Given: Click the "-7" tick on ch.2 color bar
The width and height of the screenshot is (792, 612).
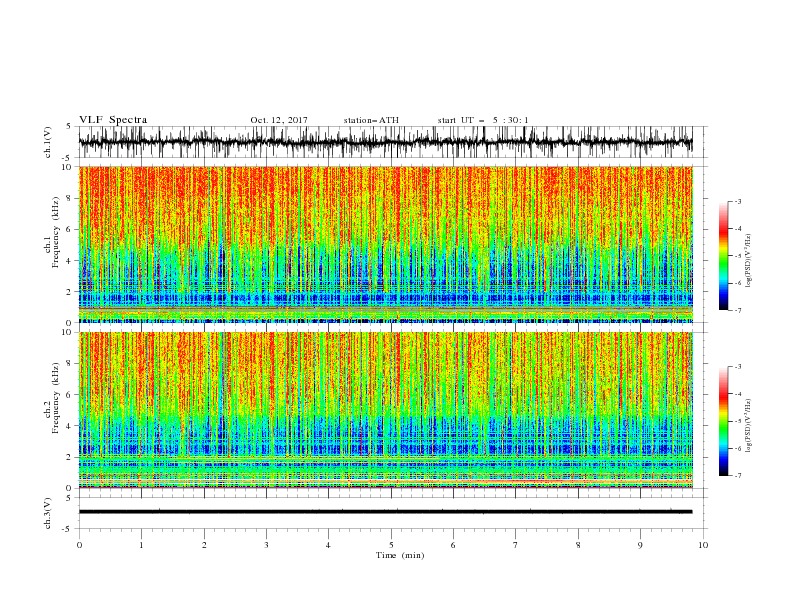Looking at the screenshot, I should pyautogui.click(x=738, y=475).
